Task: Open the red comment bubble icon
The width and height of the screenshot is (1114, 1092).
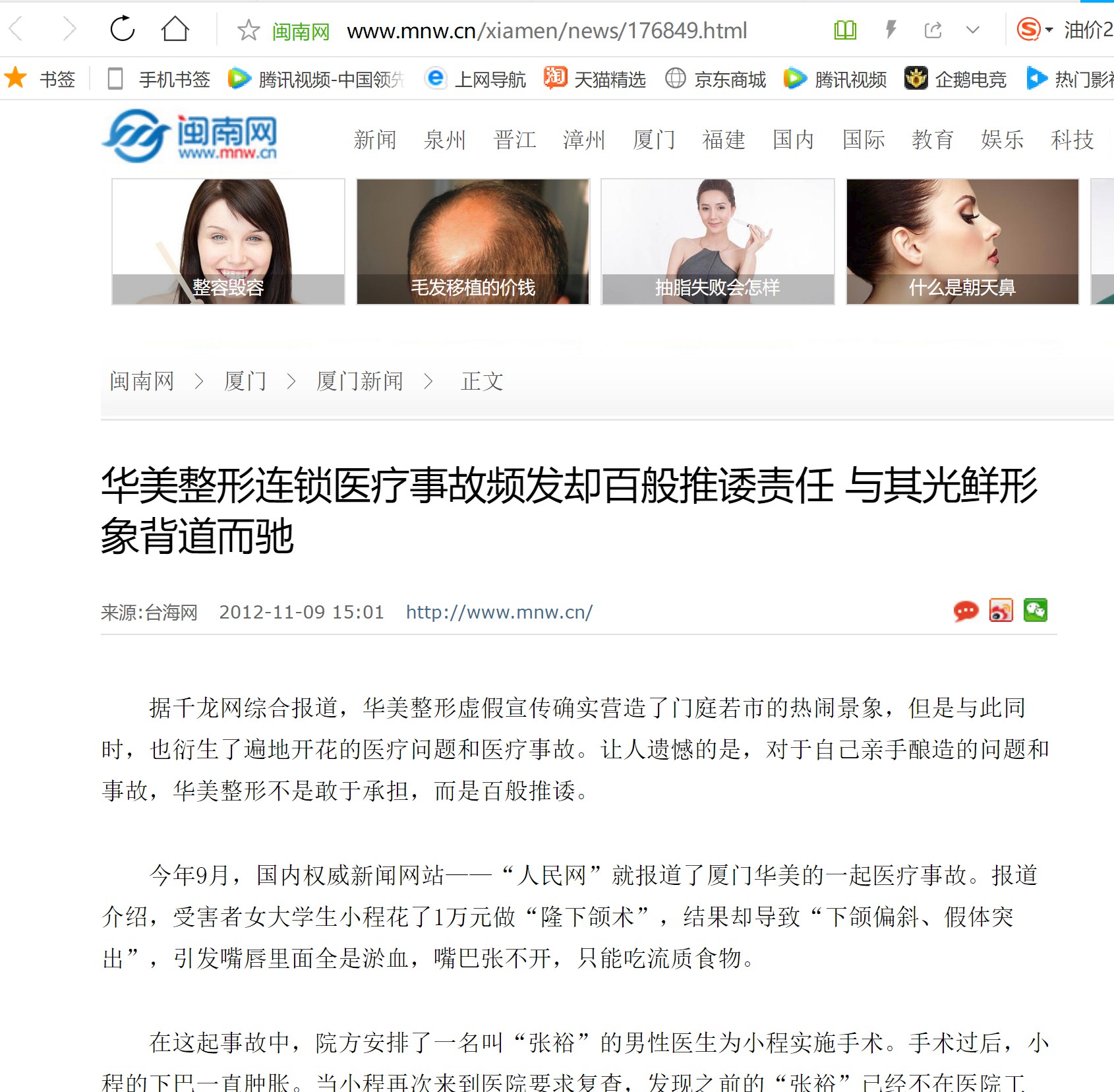Action: [966, 611]
